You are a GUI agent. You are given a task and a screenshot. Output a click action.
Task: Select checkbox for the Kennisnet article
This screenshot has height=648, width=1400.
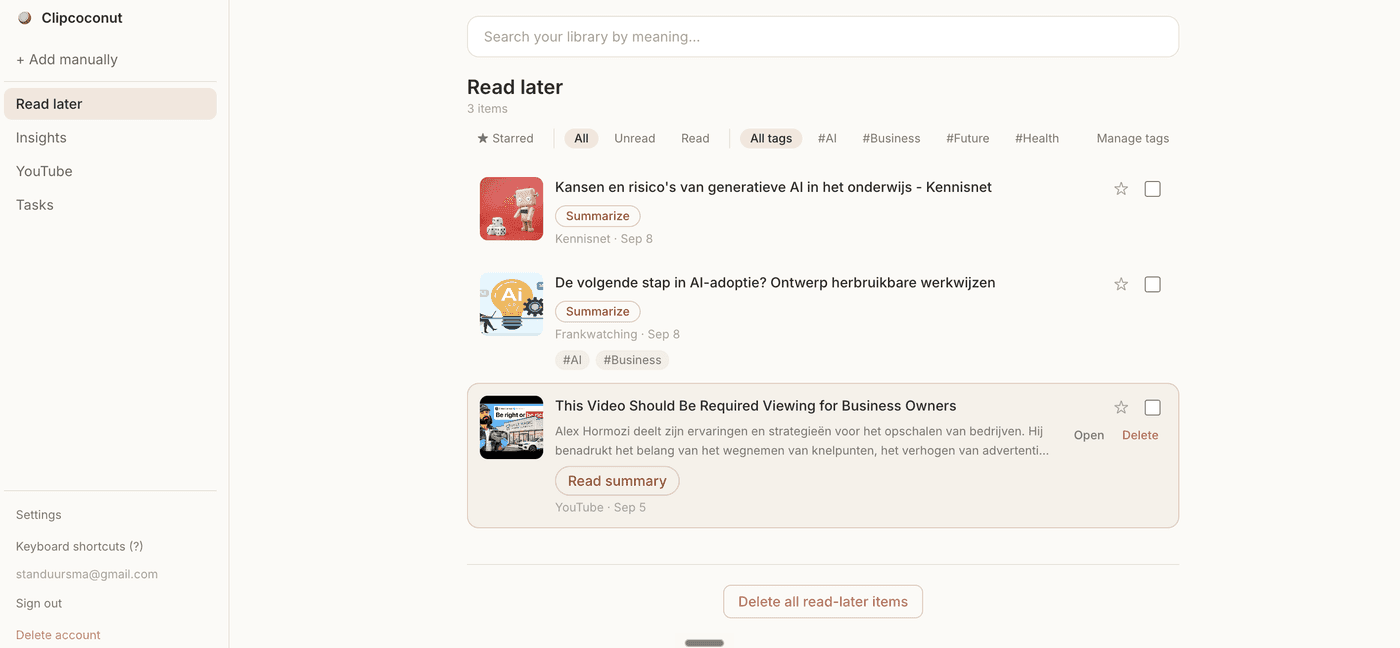tap(1152, 189)
